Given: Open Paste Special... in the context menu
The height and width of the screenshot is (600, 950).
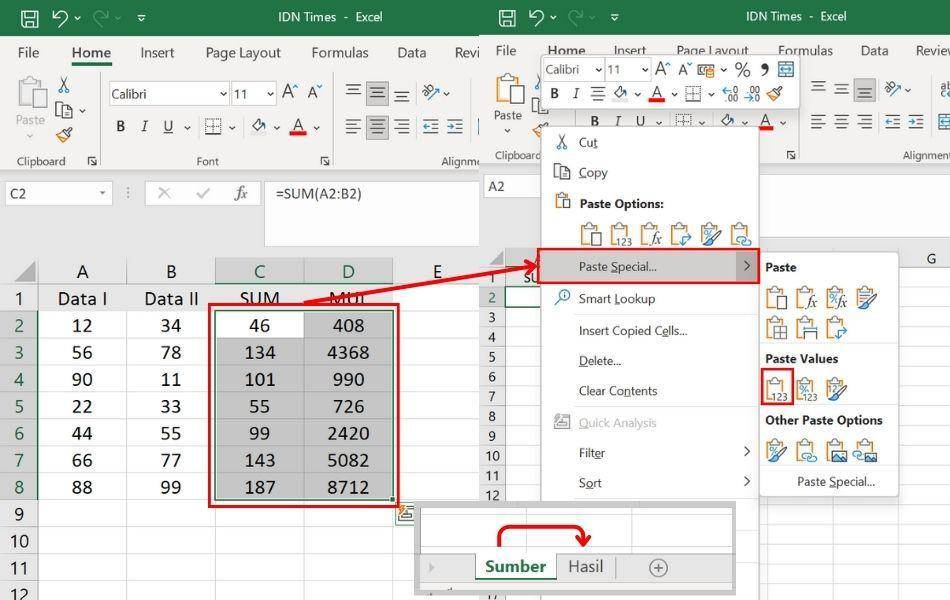Looking at the screenshot, I should [x=648, y=266].
